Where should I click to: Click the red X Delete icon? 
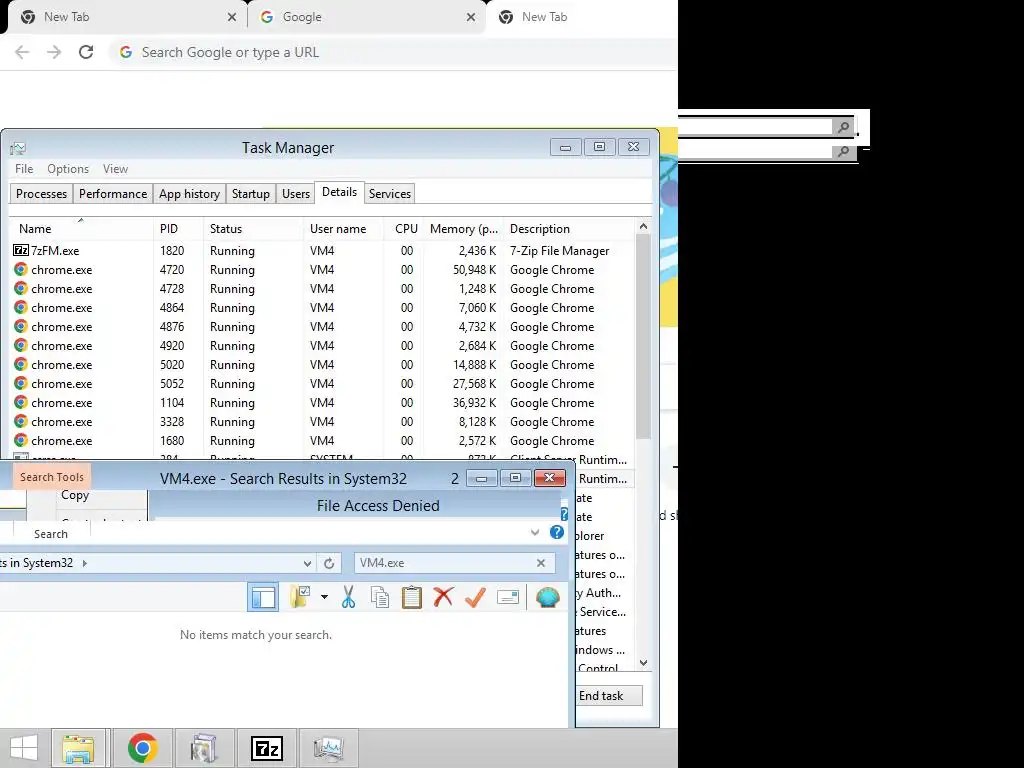click(443, 597)
